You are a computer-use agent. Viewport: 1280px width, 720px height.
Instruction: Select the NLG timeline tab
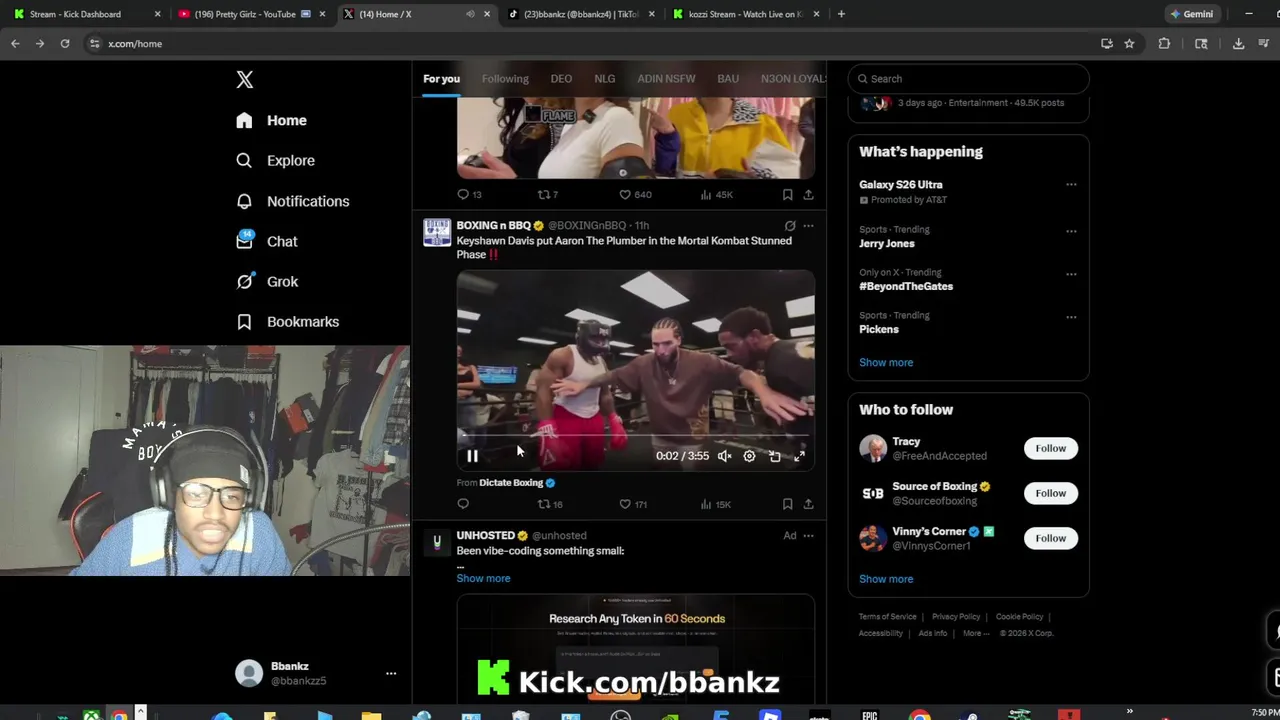pyautogui.click(x=604, y=79)
